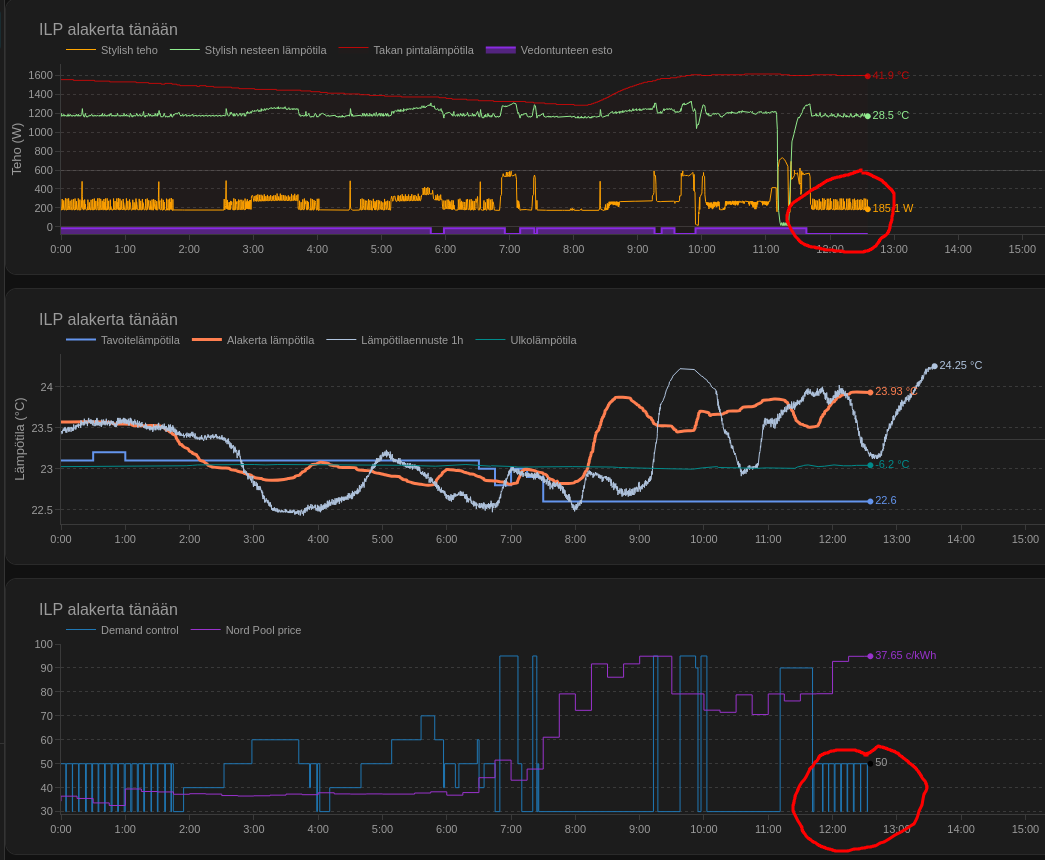
Task: Click the 24.25 °C forecast end label
Action: click(960, 365)
